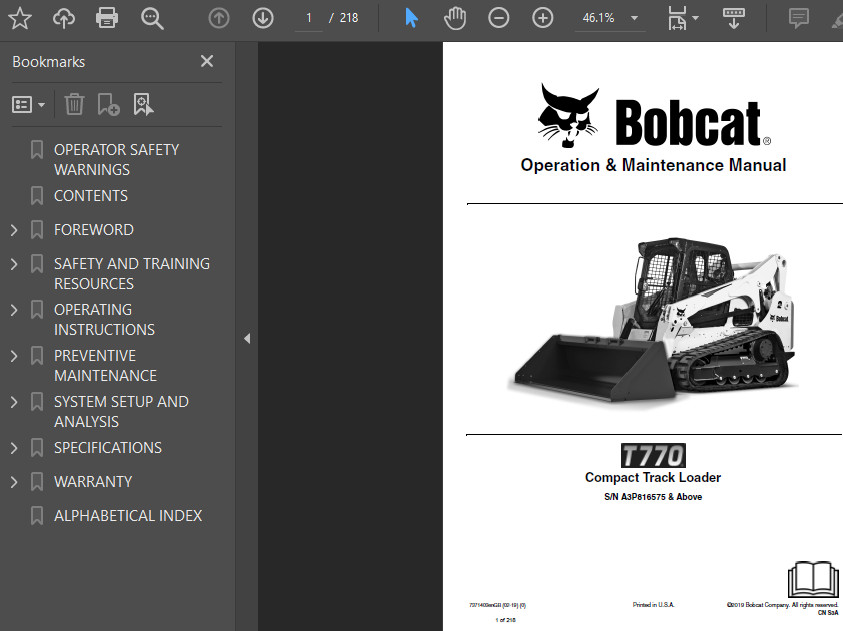
Task: Click the find current bookmark icon
Action: [143, 104]
